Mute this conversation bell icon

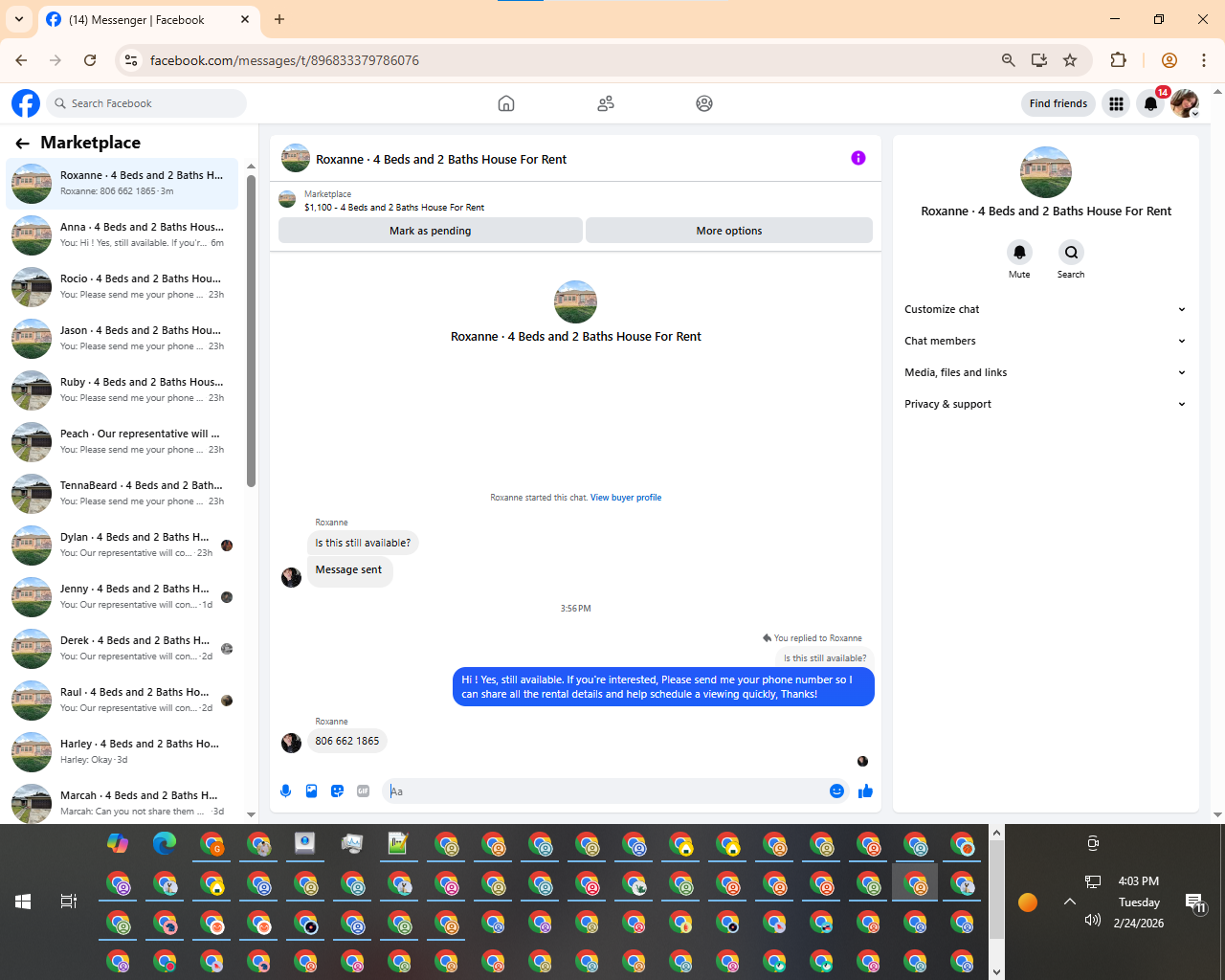[1019, 252]
